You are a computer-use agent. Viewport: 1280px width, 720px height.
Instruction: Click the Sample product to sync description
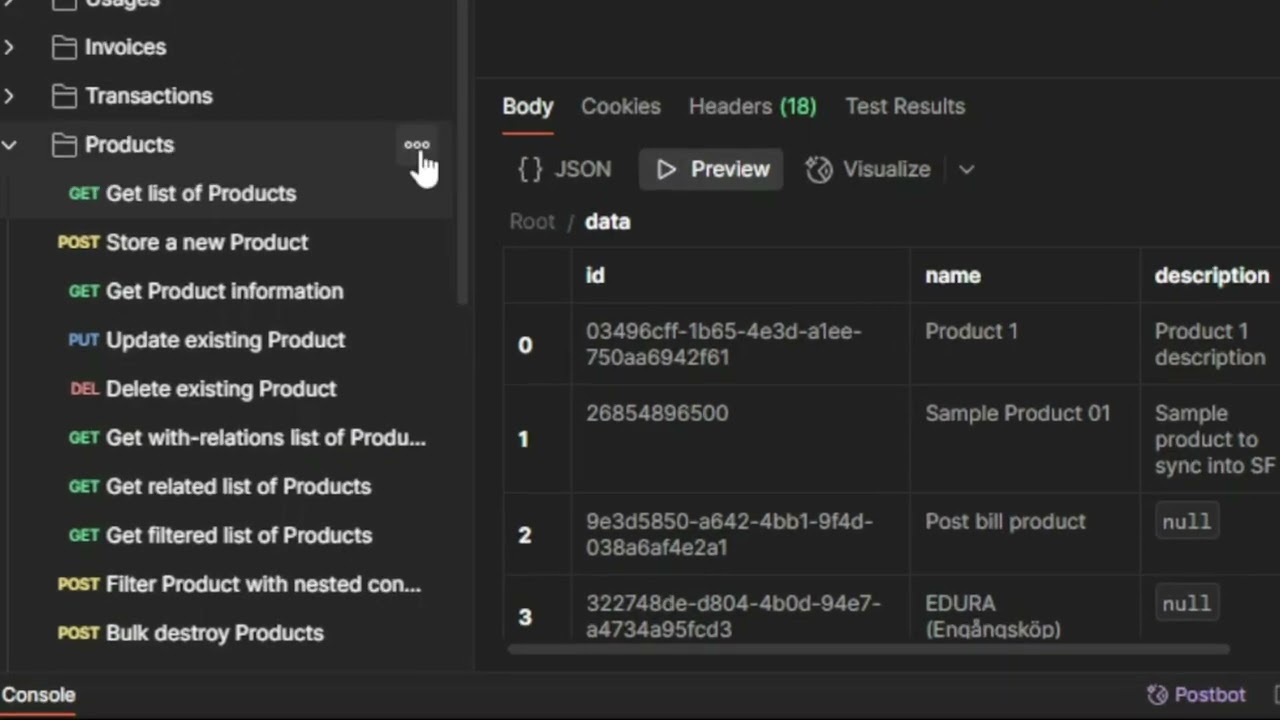(1211, 439)
